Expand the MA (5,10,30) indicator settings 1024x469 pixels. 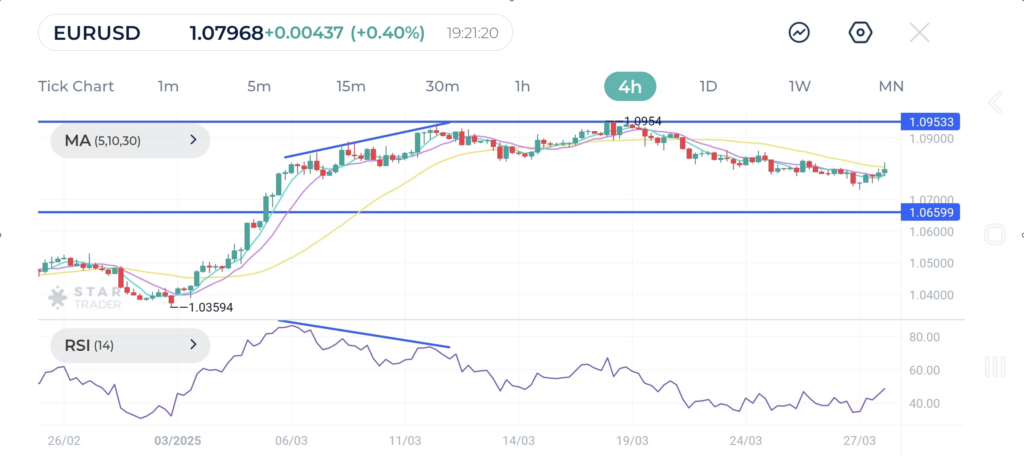pyautogui.click(x=130, y=141)
